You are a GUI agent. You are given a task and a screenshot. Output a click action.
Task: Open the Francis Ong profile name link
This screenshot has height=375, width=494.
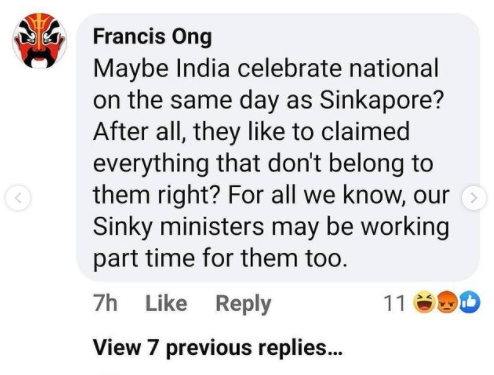pos(152,37)
